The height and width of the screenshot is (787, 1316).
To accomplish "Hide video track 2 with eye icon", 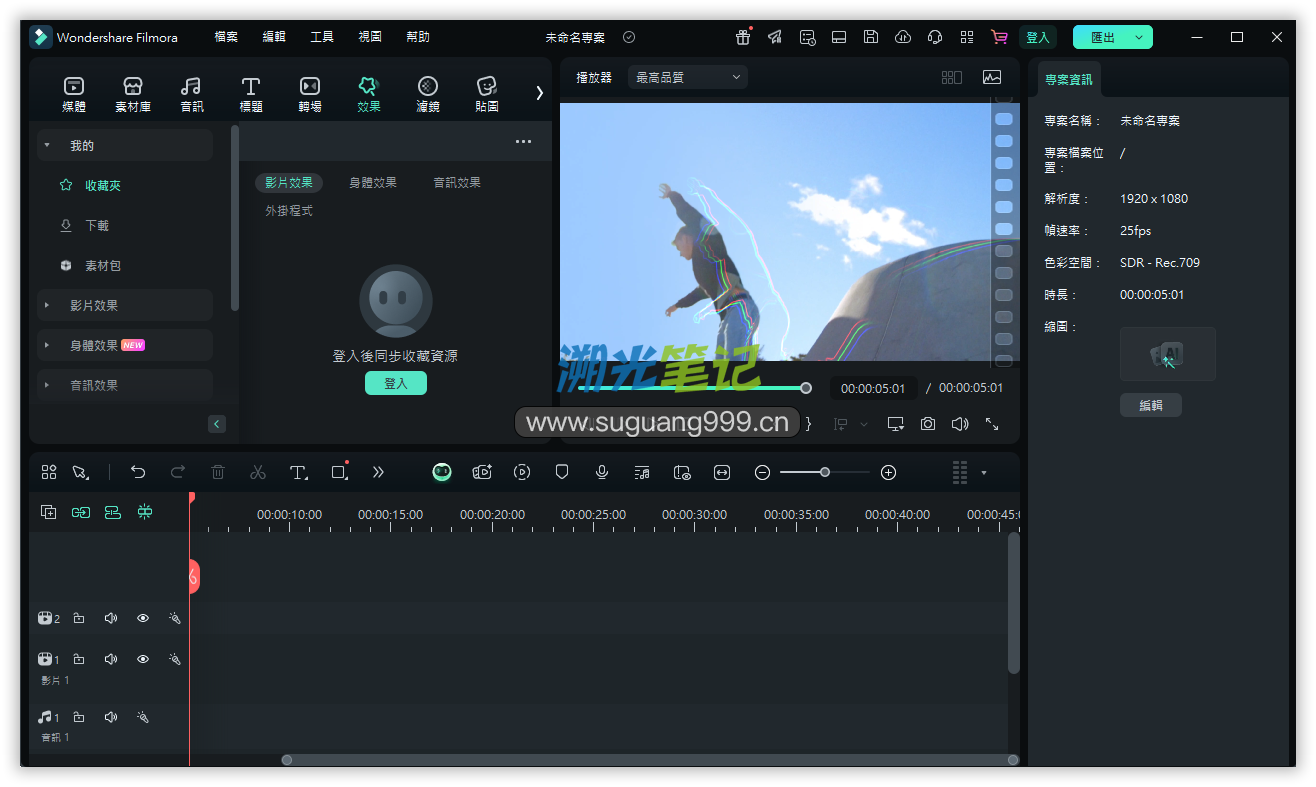I will [143, 618].
